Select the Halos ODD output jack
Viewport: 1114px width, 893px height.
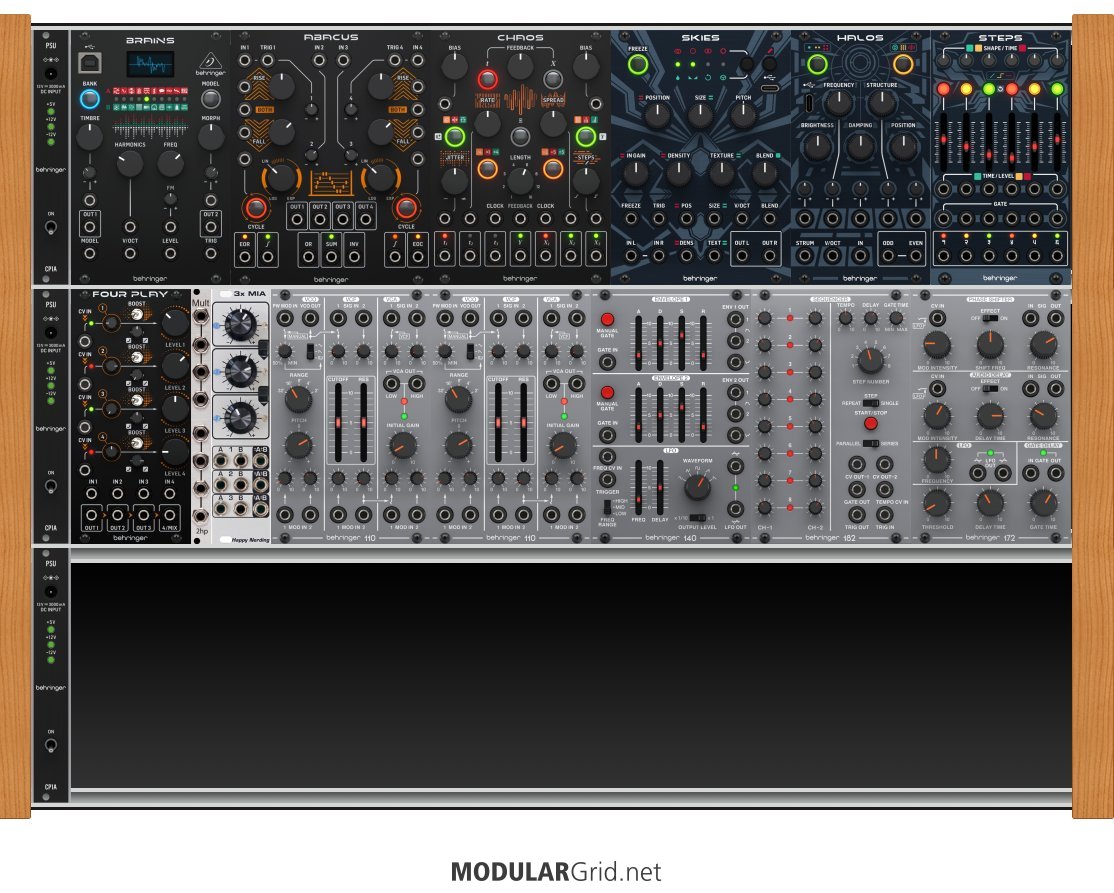tap(888, 256)
